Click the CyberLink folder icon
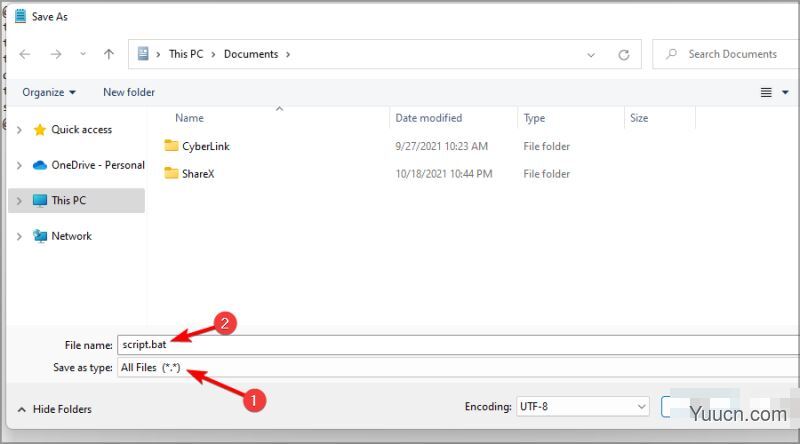This screenshot has height=444, width=800. pos(171,145)
